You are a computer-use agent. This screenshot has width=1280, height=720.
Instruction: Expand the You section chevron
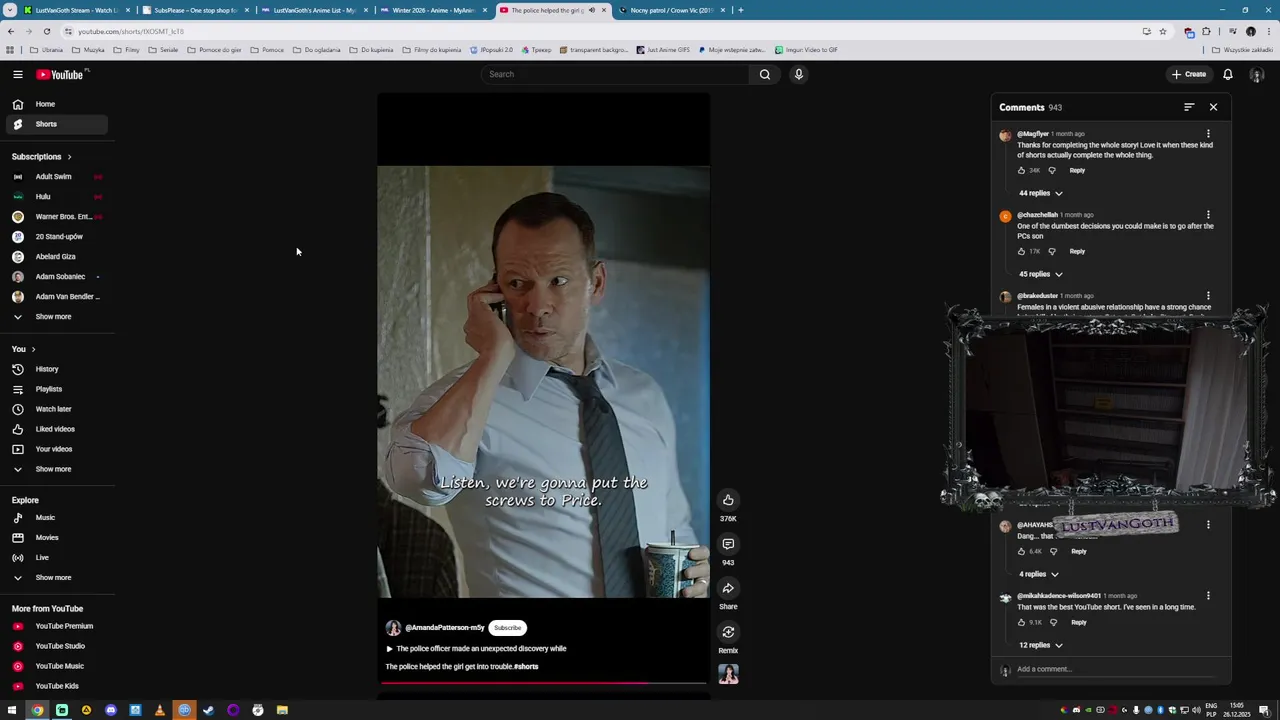33,349
